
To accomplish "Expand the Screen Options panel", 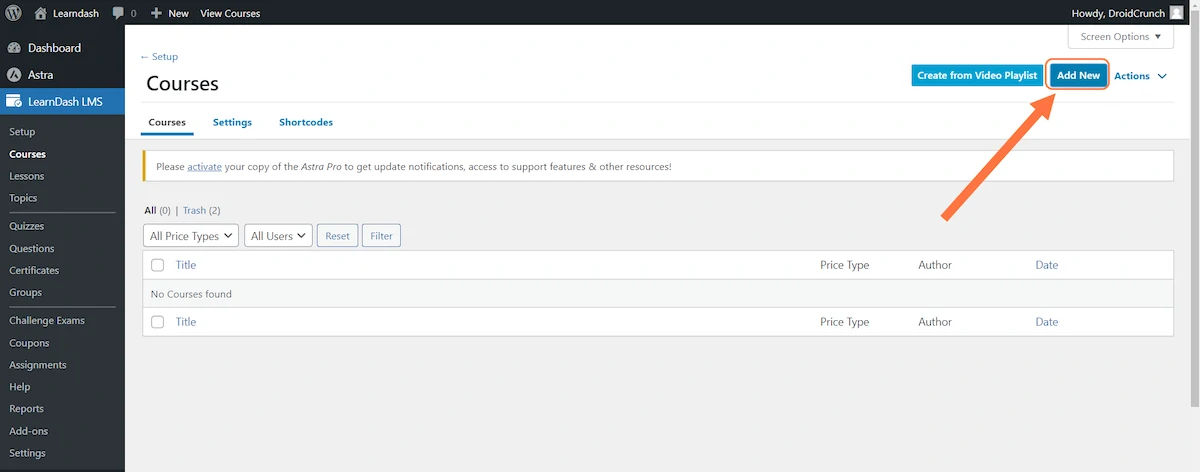I will [1121, 37].
